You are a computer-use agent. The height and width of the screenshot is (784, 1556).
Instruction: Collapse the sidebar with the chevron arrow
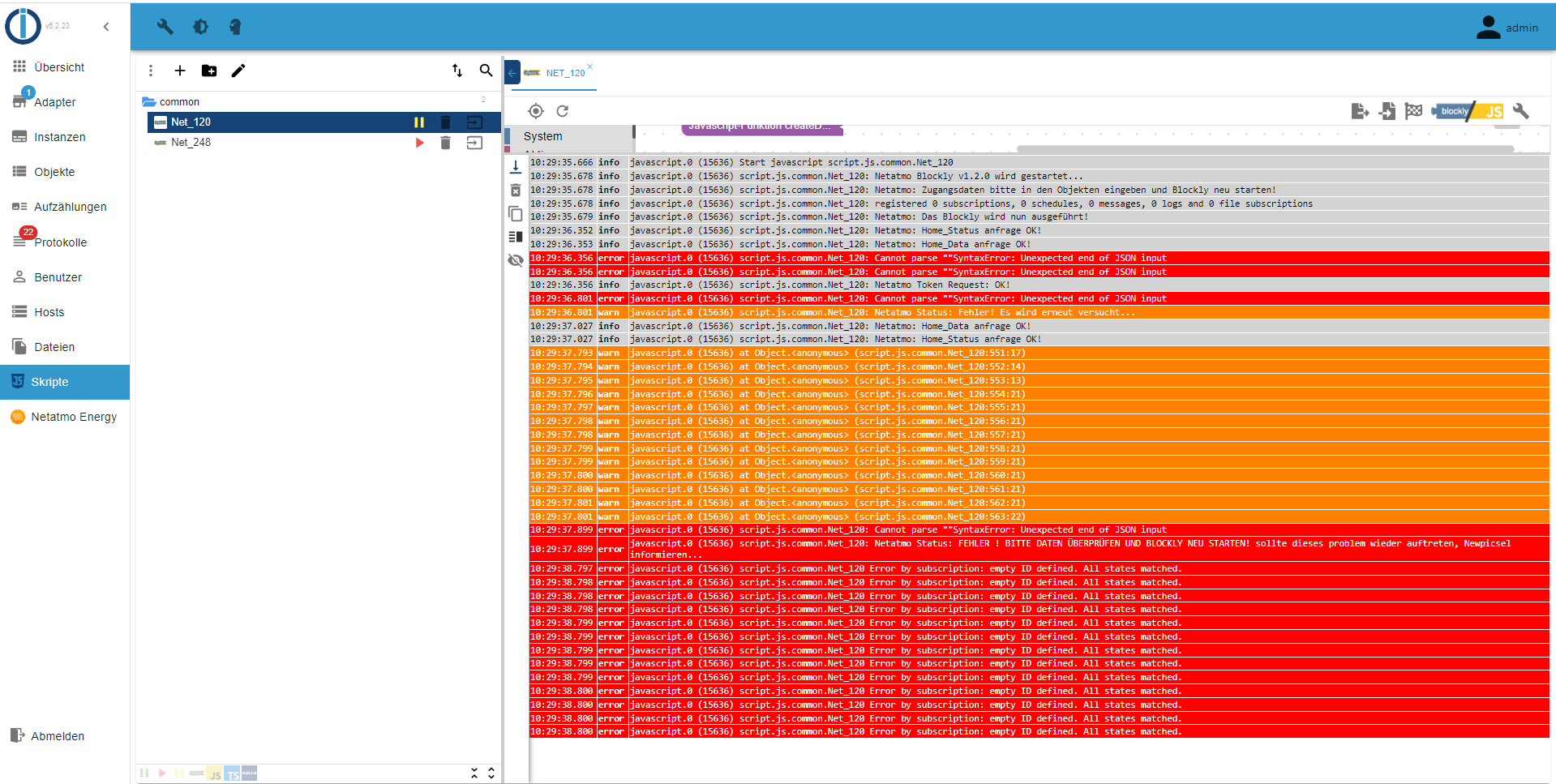pyautogui.click(x=106, y=27)
